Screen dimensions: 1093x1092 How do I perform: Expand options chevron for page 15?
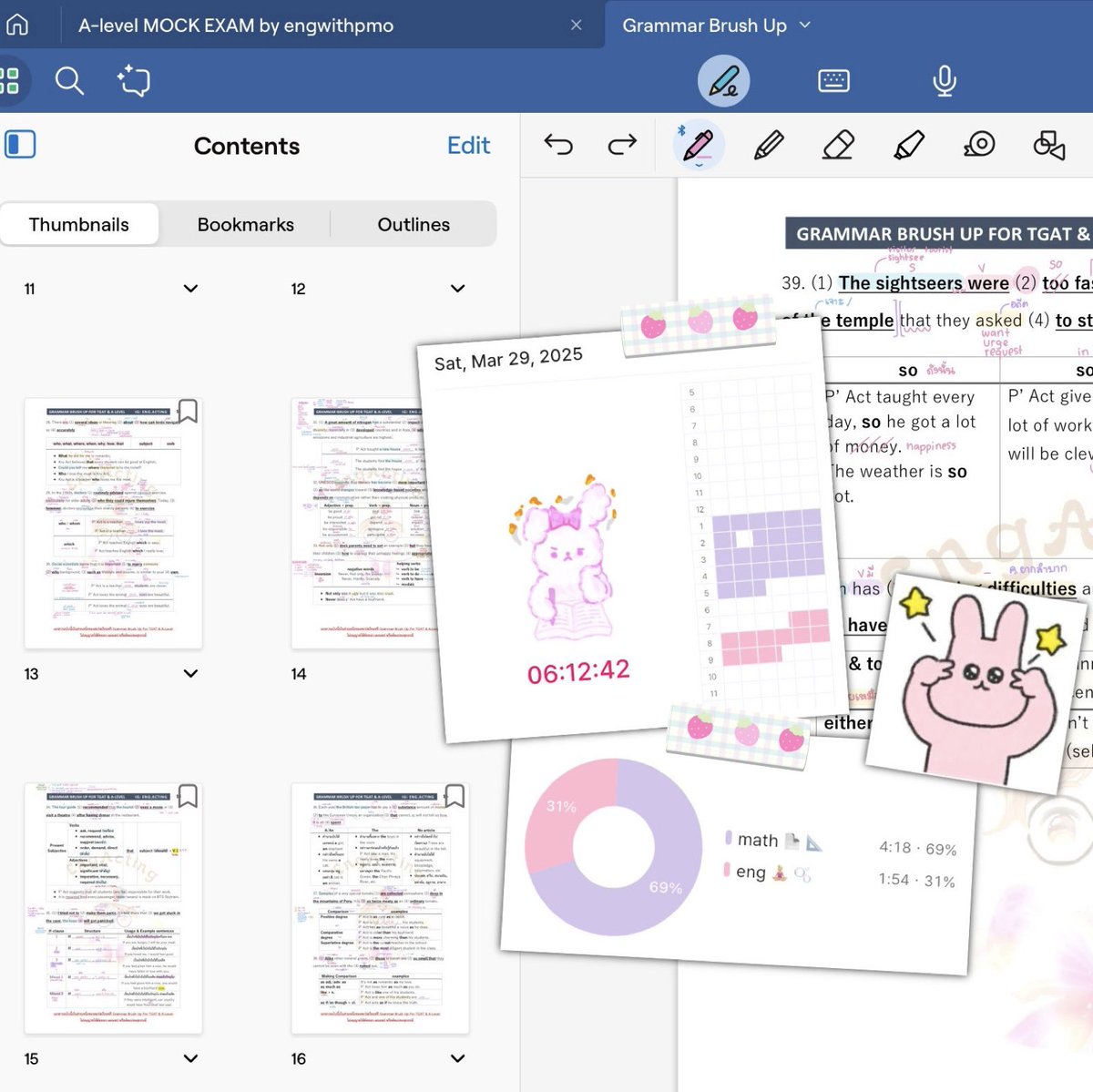click(x=190, y=1058)
